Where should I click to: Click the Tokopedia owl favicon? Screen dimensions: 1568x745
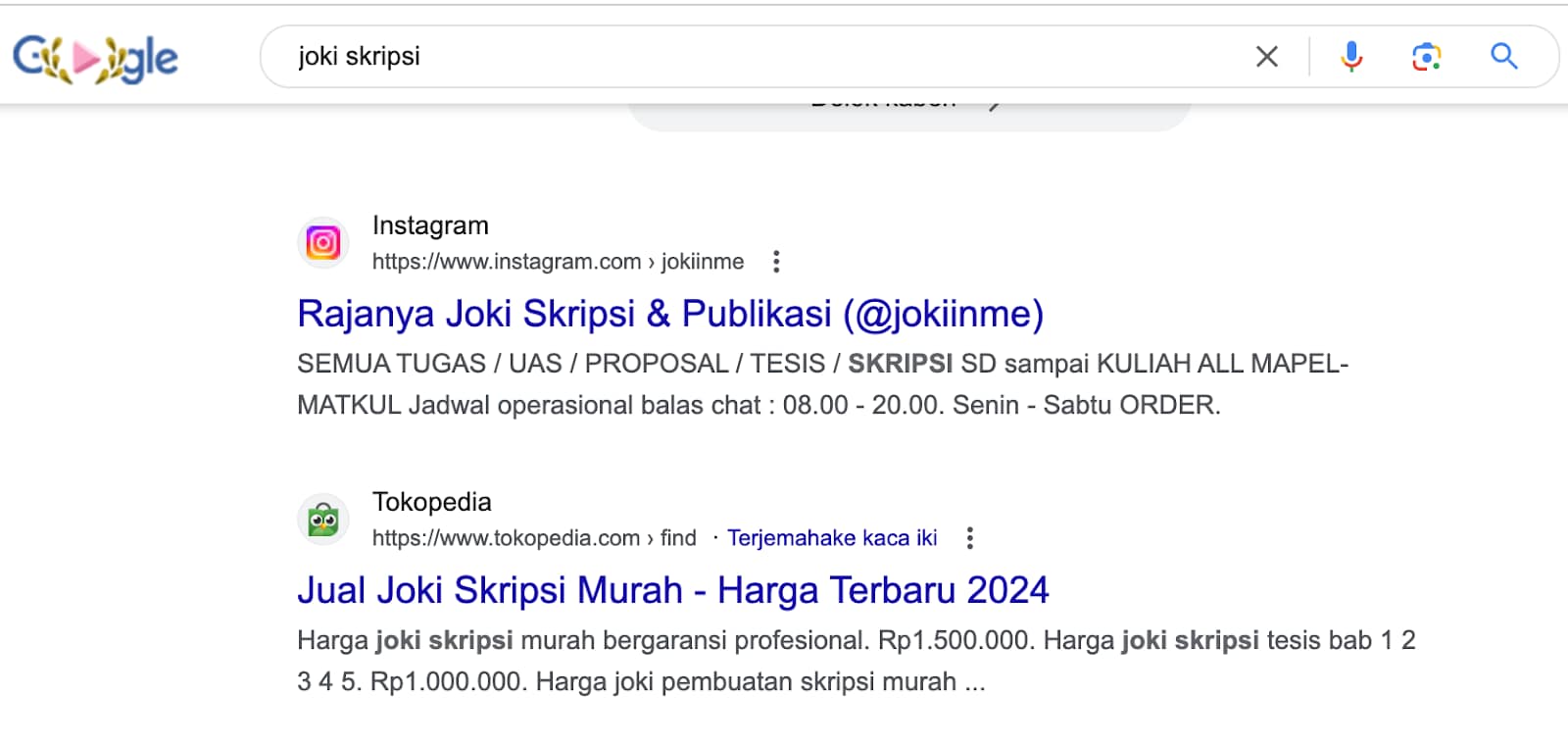click(x=323, y=519)
